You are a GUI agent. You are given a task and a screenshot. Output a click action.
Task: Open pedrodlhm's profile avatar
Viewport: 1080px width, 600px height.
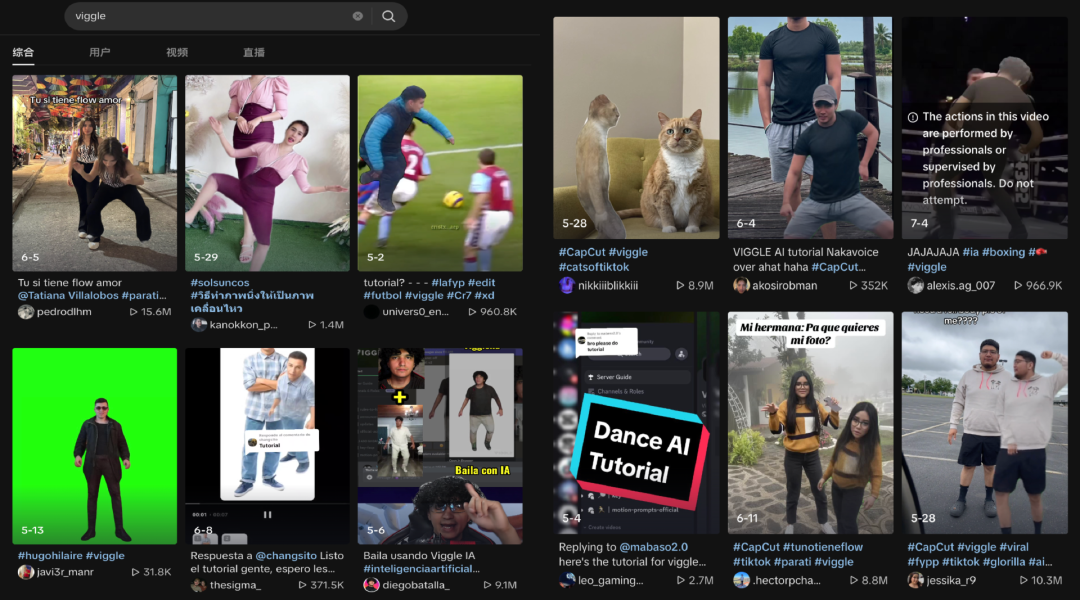[x=25, y=312]
